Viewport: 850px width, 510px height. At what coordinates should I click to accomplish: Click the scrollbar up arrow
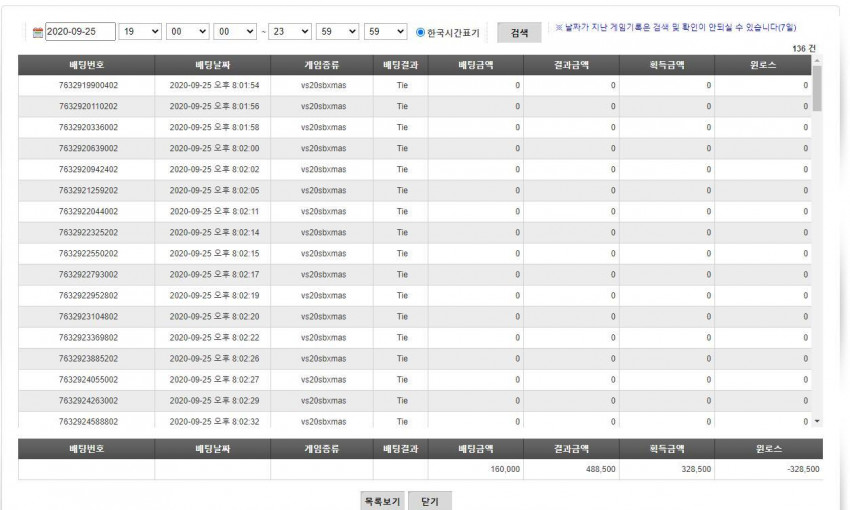tap(817, 60)
